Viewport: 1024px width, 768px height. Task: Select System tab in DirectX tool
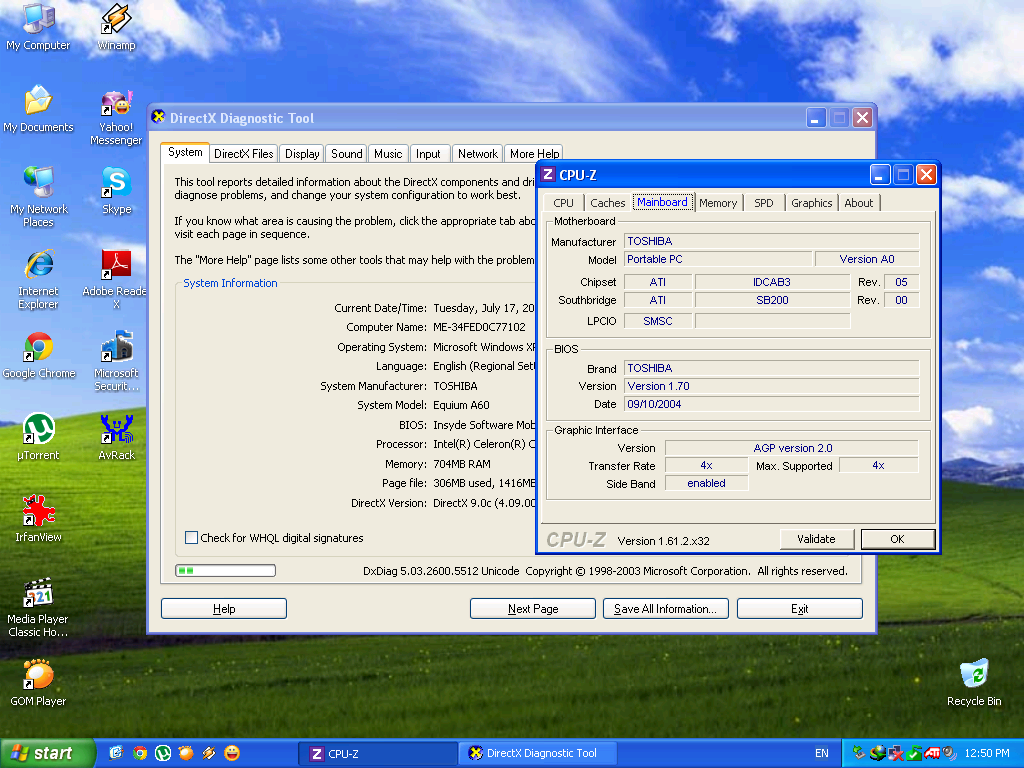(x=185, y=152)
